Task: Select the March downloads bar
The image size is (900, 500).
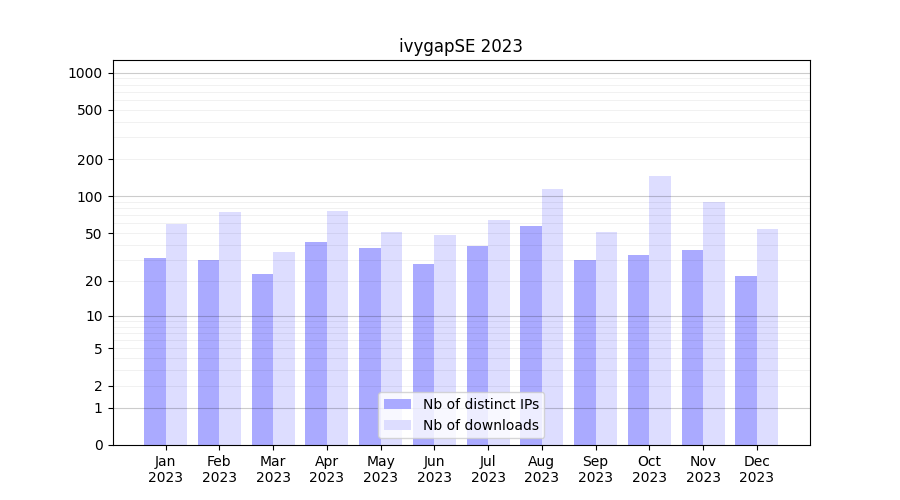Action: (x=284, y=348)
